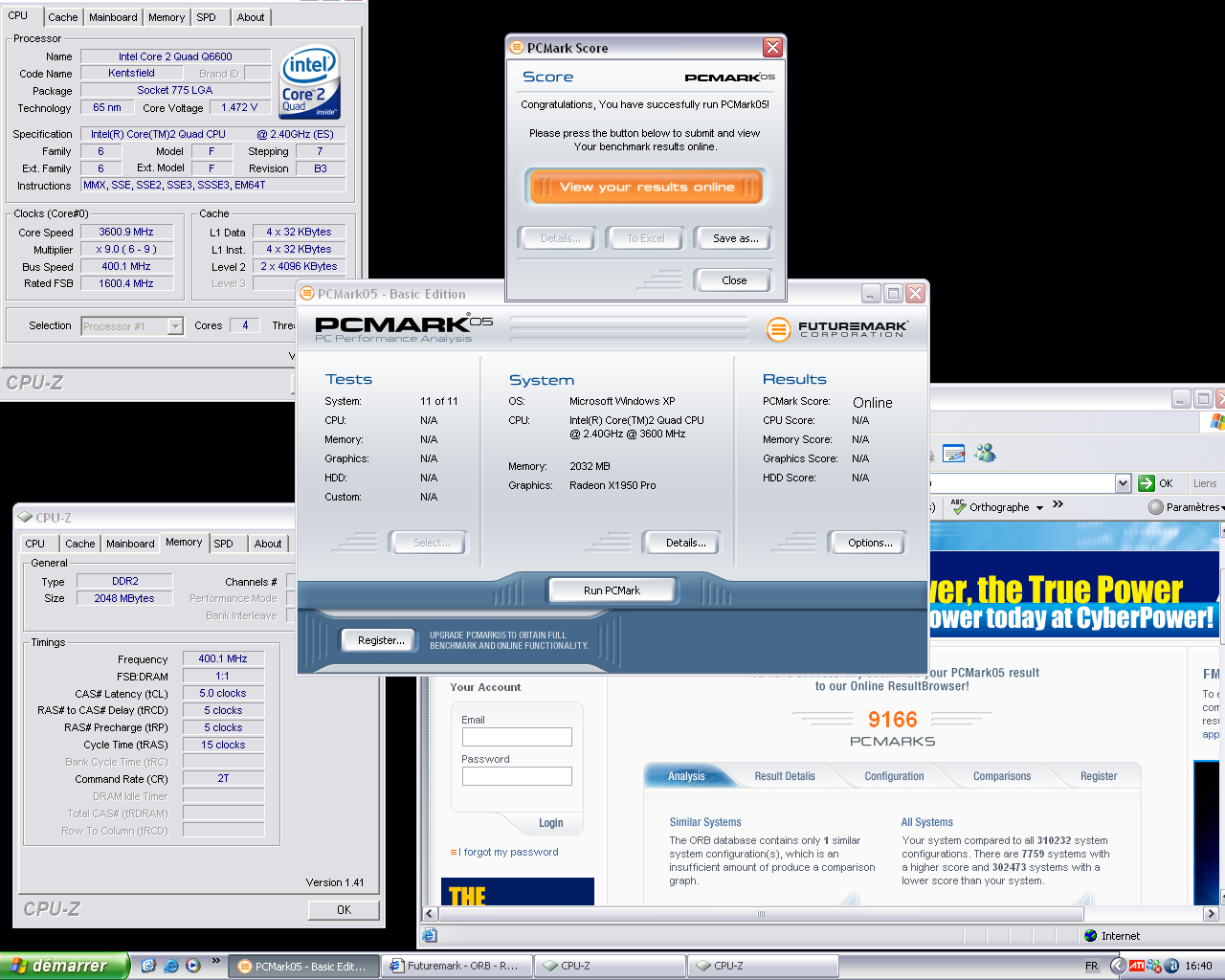Viewport: 1225px width, 980px height.
Task: Switch to Futuremark ORB taskbar button
Action: pyautogui.click(x=457, y=966)
